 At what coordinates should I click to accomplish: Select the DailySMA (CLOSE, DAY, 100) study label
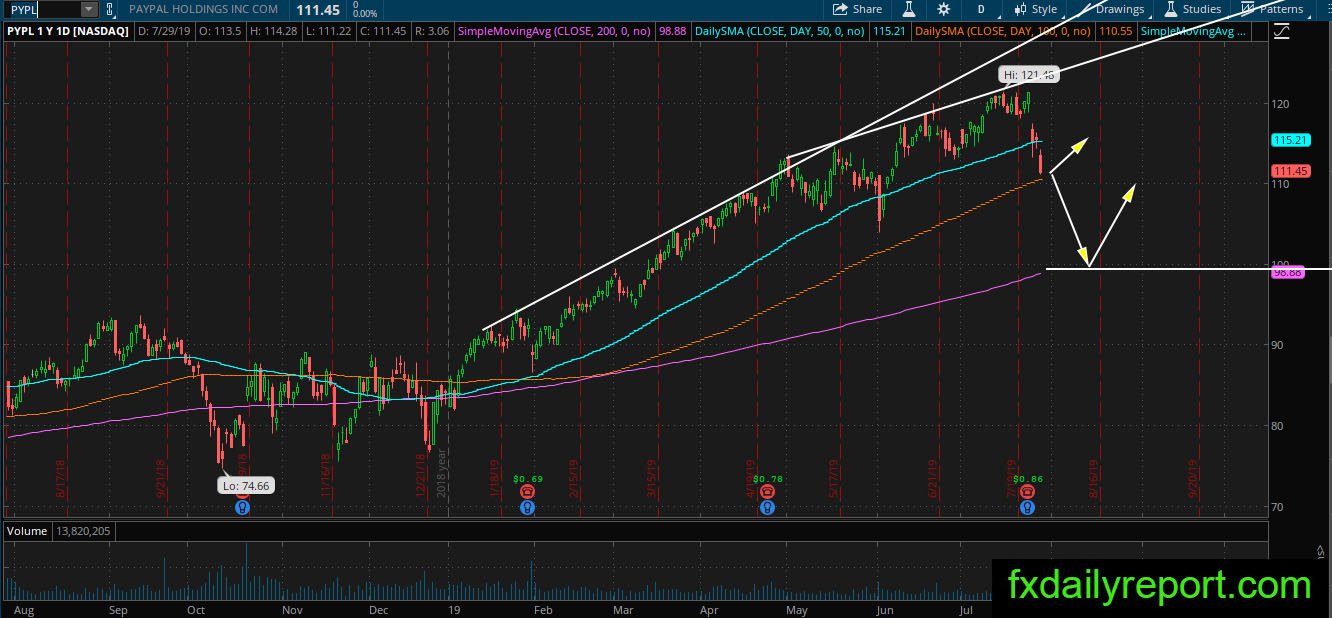coord(1004,32)
